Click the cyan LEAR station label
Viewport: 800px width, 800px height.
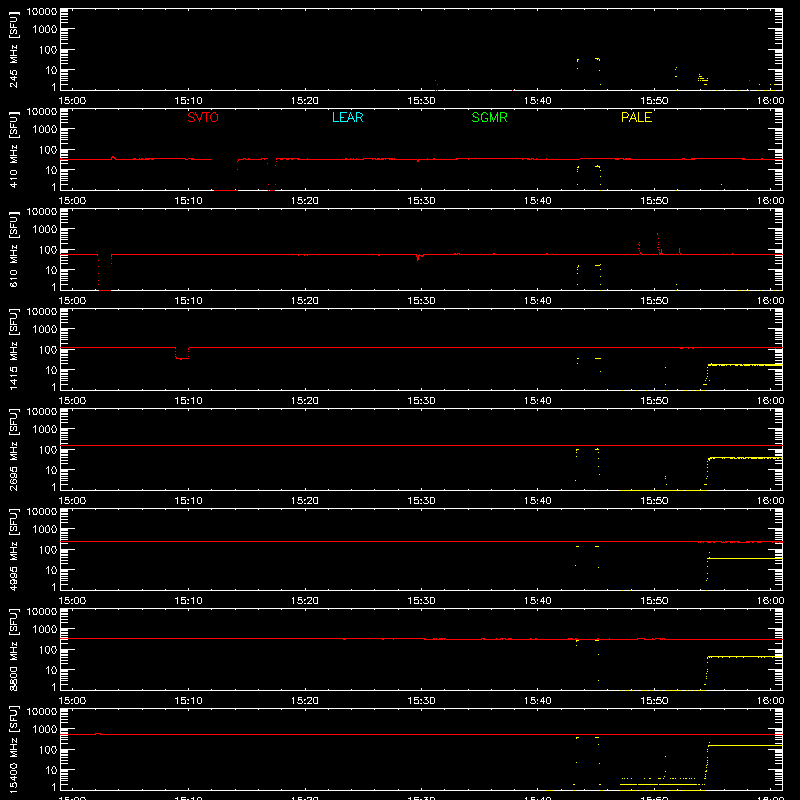[347, 117]
